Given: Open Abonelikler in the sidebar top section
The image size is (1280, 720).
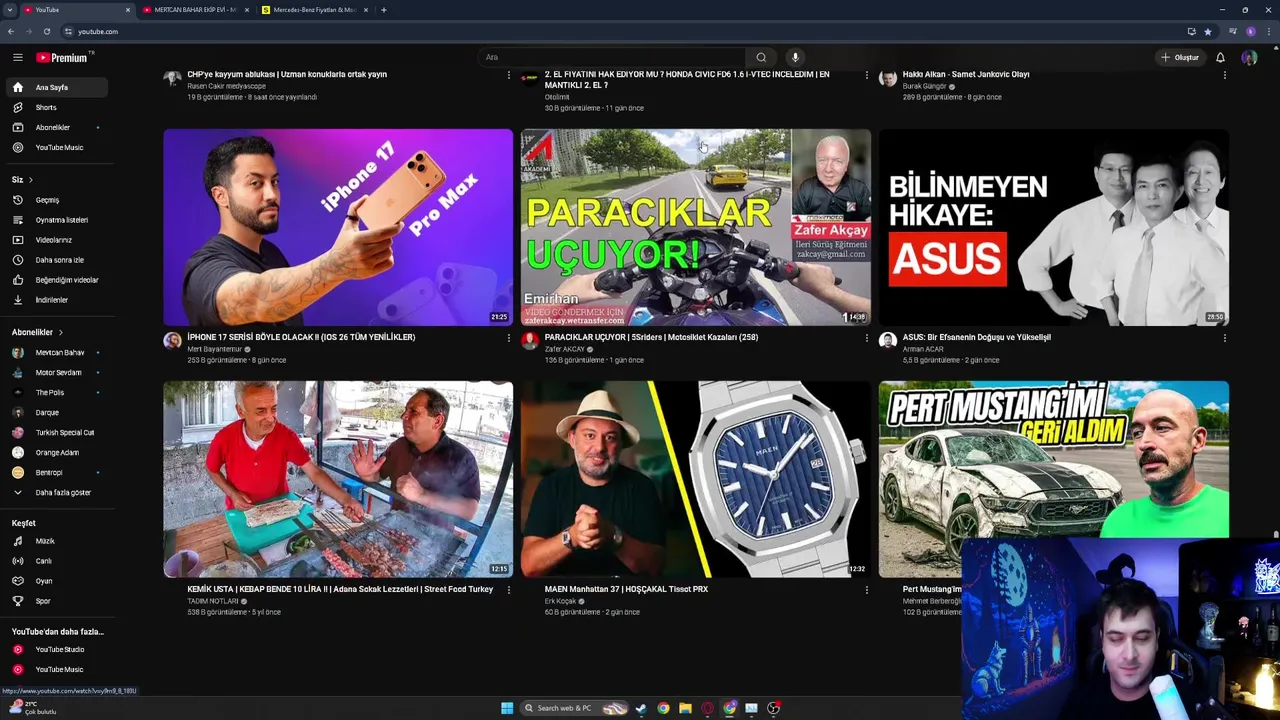Looking at the screenshot, I should point(58,127).
